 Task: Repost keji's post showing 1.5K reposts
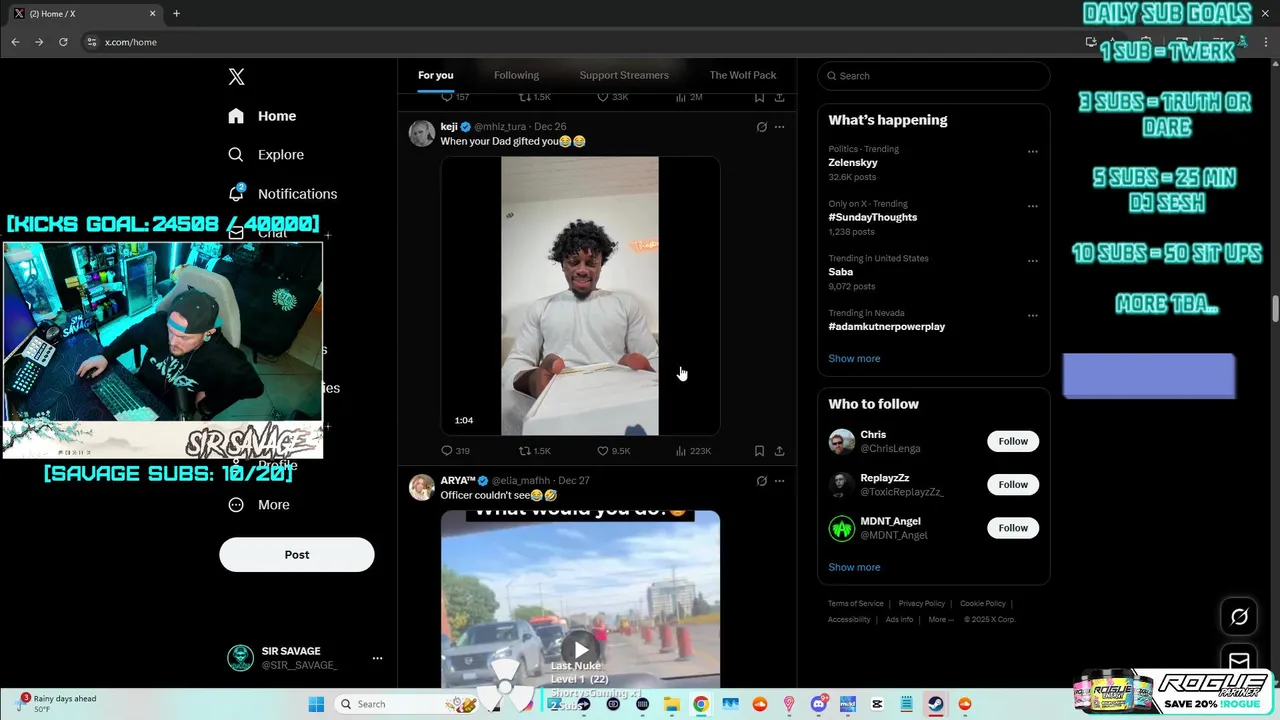point(534,451)
